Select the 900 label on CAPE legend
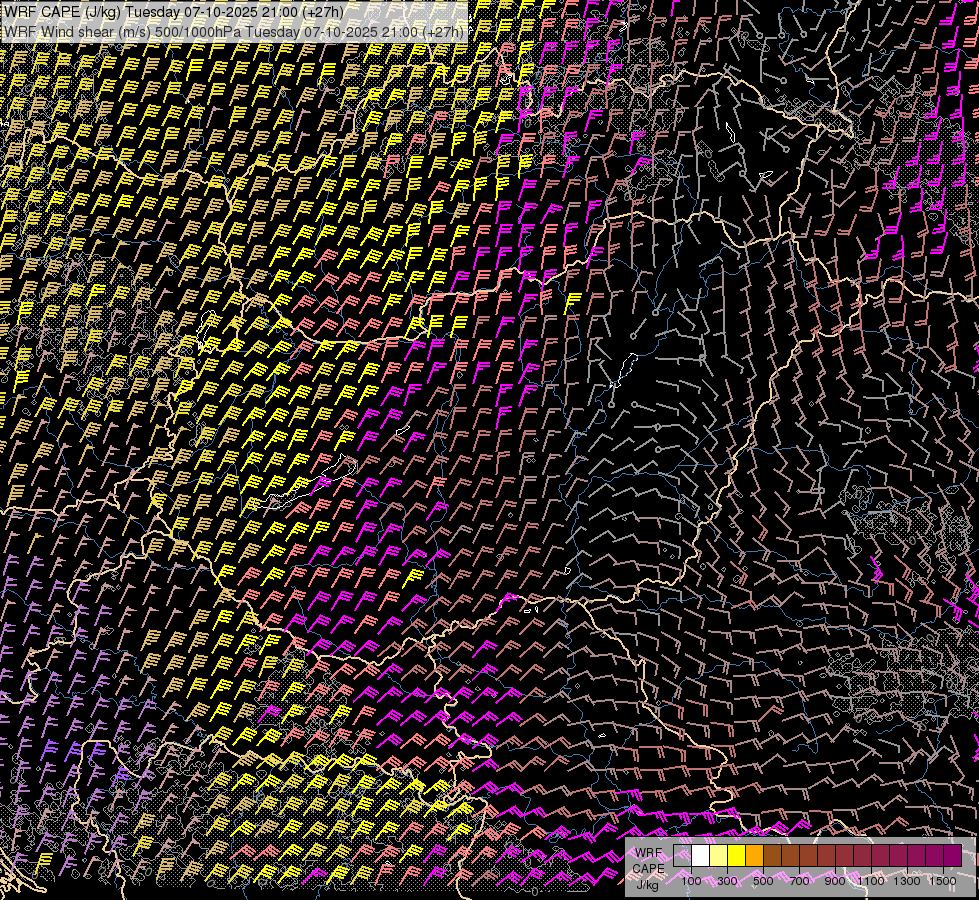The width and height of the screenshot is (979, 900). 835,881
